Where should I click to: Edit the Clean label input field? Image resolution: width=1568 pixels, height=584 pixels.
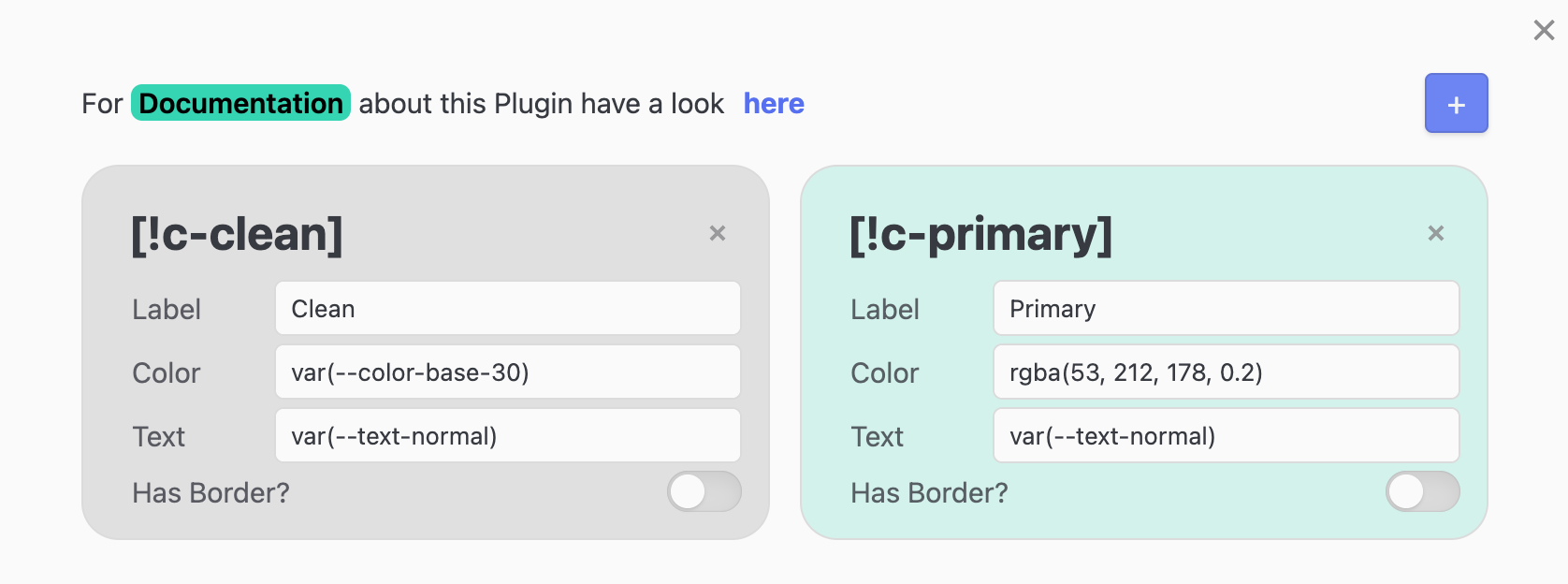coord(507,309)
